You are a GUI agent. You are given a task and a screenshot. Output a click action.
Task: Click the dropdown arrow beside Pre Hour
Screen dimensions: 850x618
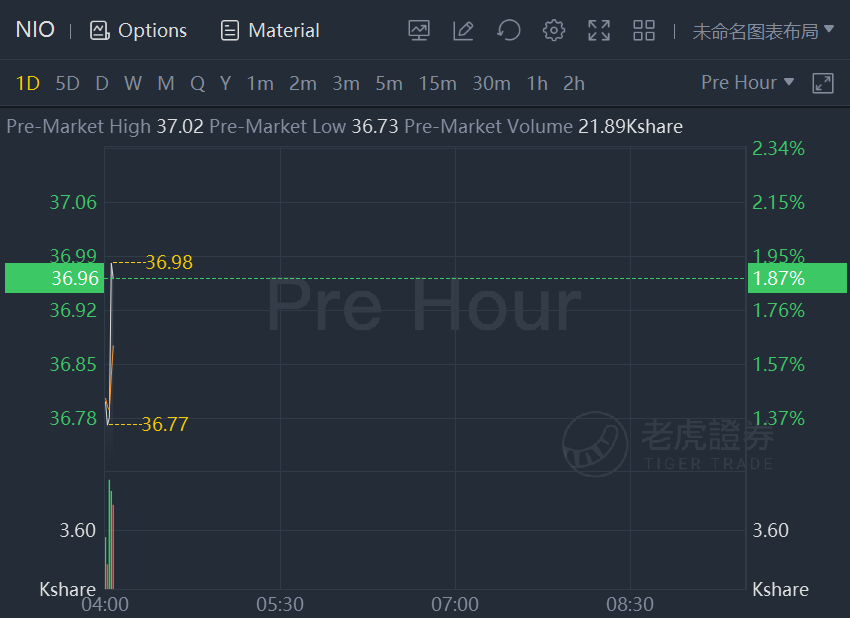point(789,82)
